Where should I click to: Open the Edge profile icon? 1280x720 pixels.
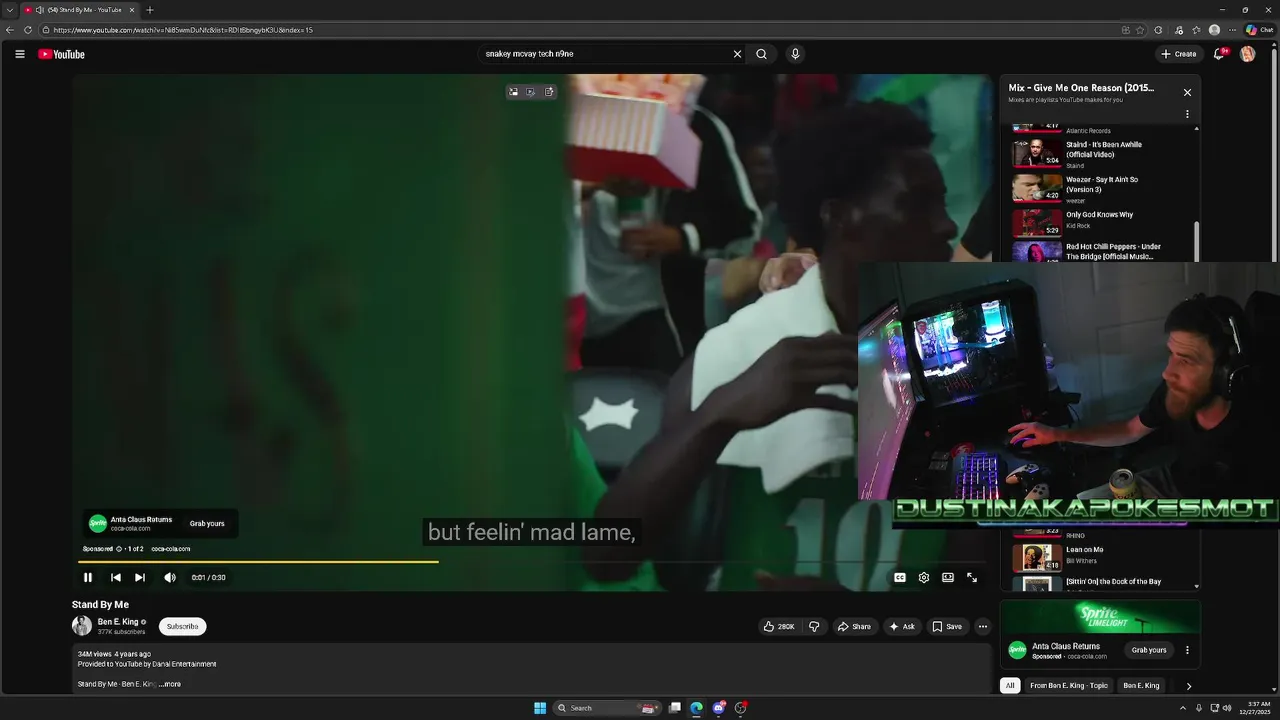[x=1214, y=30]
